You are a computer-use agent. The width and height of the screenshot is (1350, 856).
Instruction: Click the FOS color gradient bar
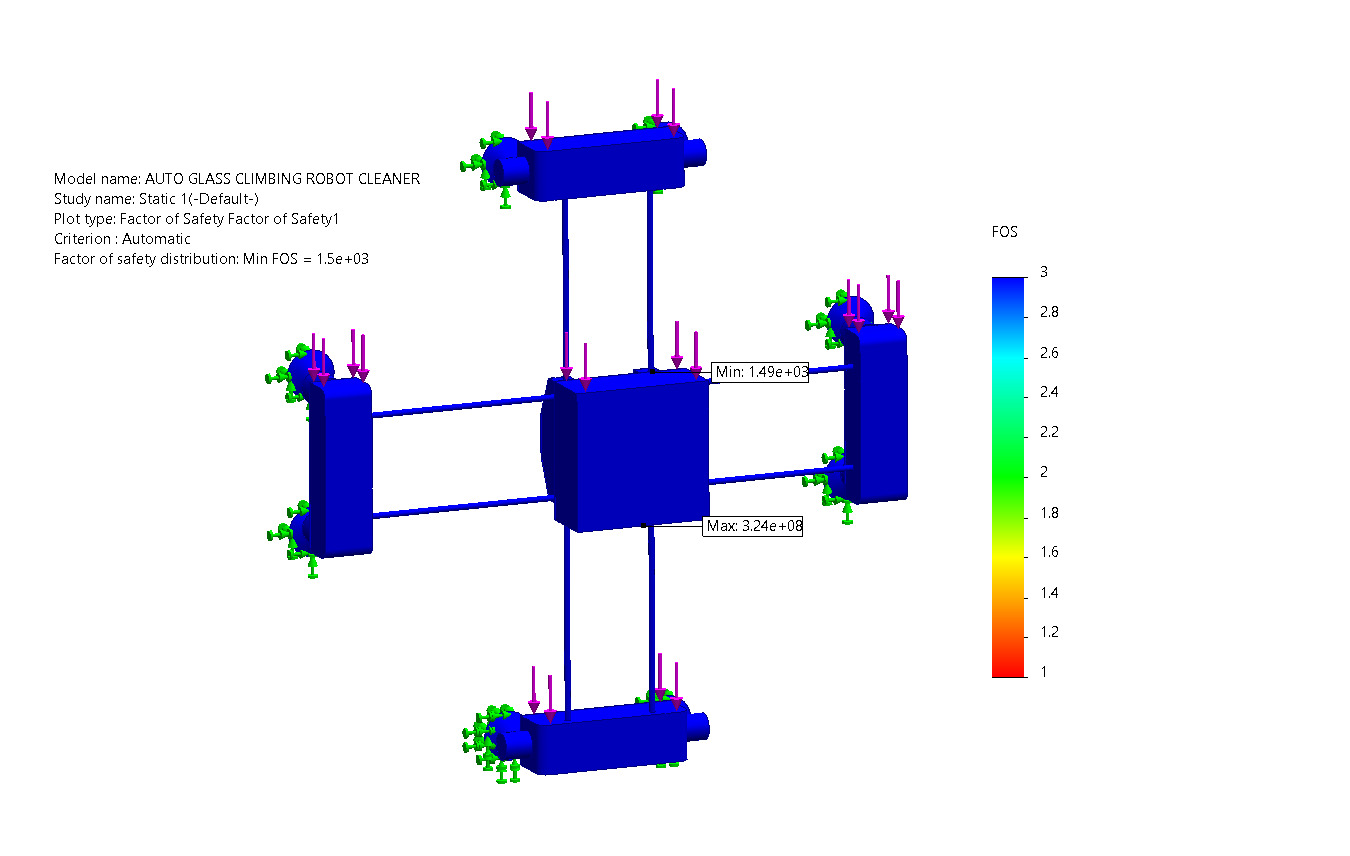(x=1009, y=477)
